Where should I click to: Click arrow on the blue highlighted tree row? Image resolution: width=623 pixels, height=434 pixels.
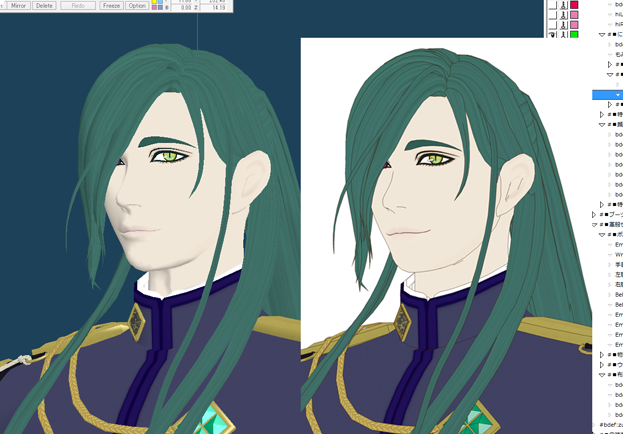(x=618, y=95)
